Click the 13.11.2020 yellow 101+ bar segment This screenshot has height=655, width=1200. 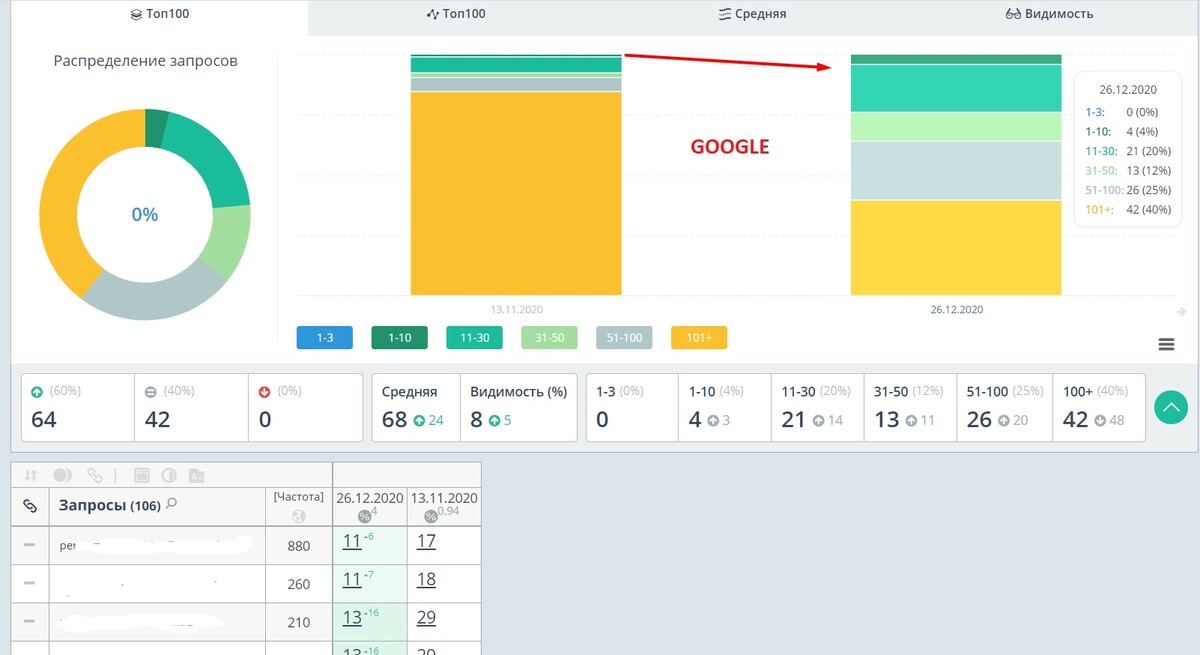pyautogui.click(x=516, y=193)
